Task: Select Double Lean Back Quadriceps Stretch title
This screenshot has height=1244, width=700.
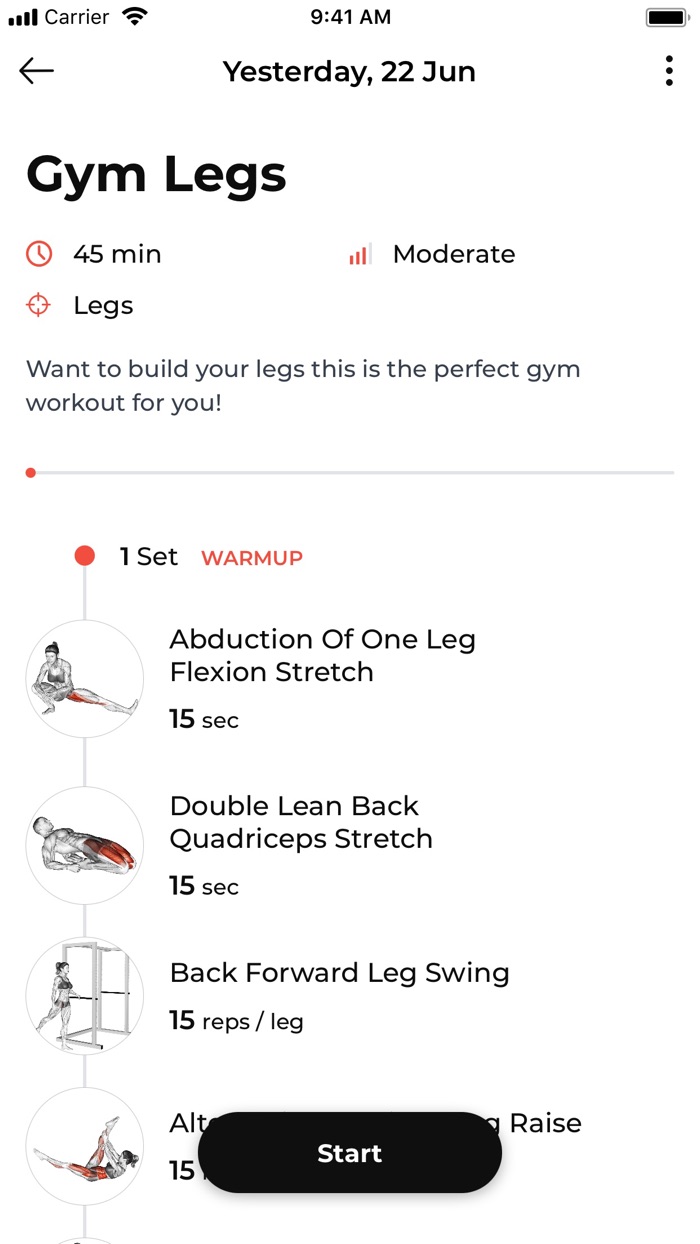Action: coord(301,822)
